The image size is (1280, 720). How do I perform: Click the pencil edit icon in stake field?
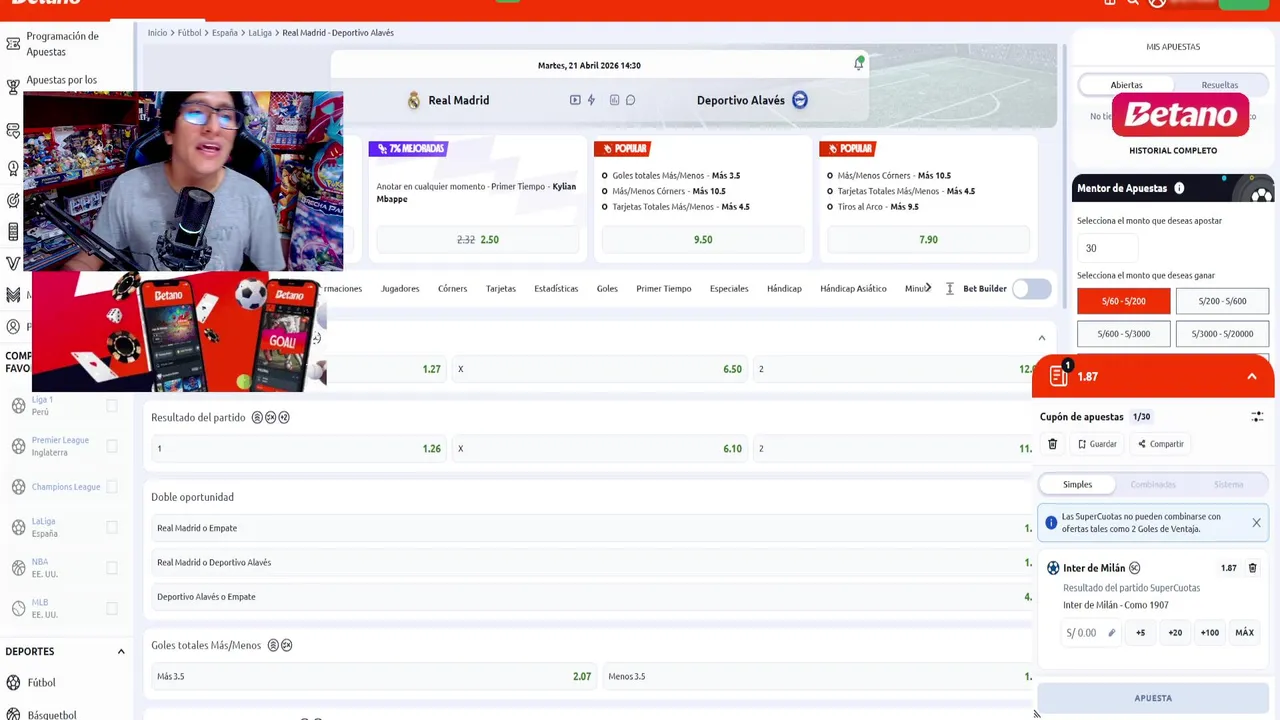(1112, 633)
